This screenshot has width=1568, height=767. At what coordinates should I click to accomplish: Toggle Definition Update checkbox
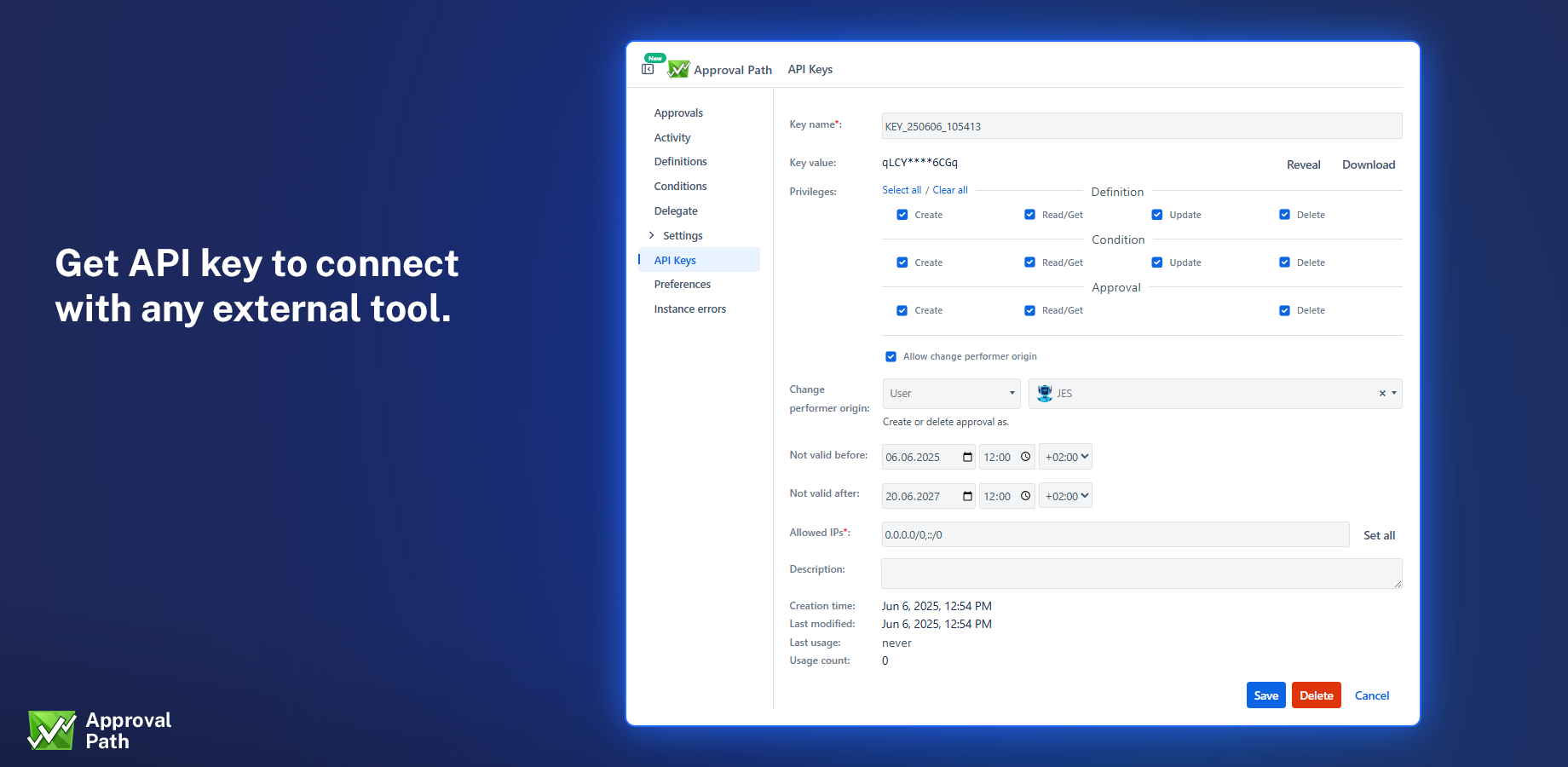pyautogui.click(x=1156, y=215)
